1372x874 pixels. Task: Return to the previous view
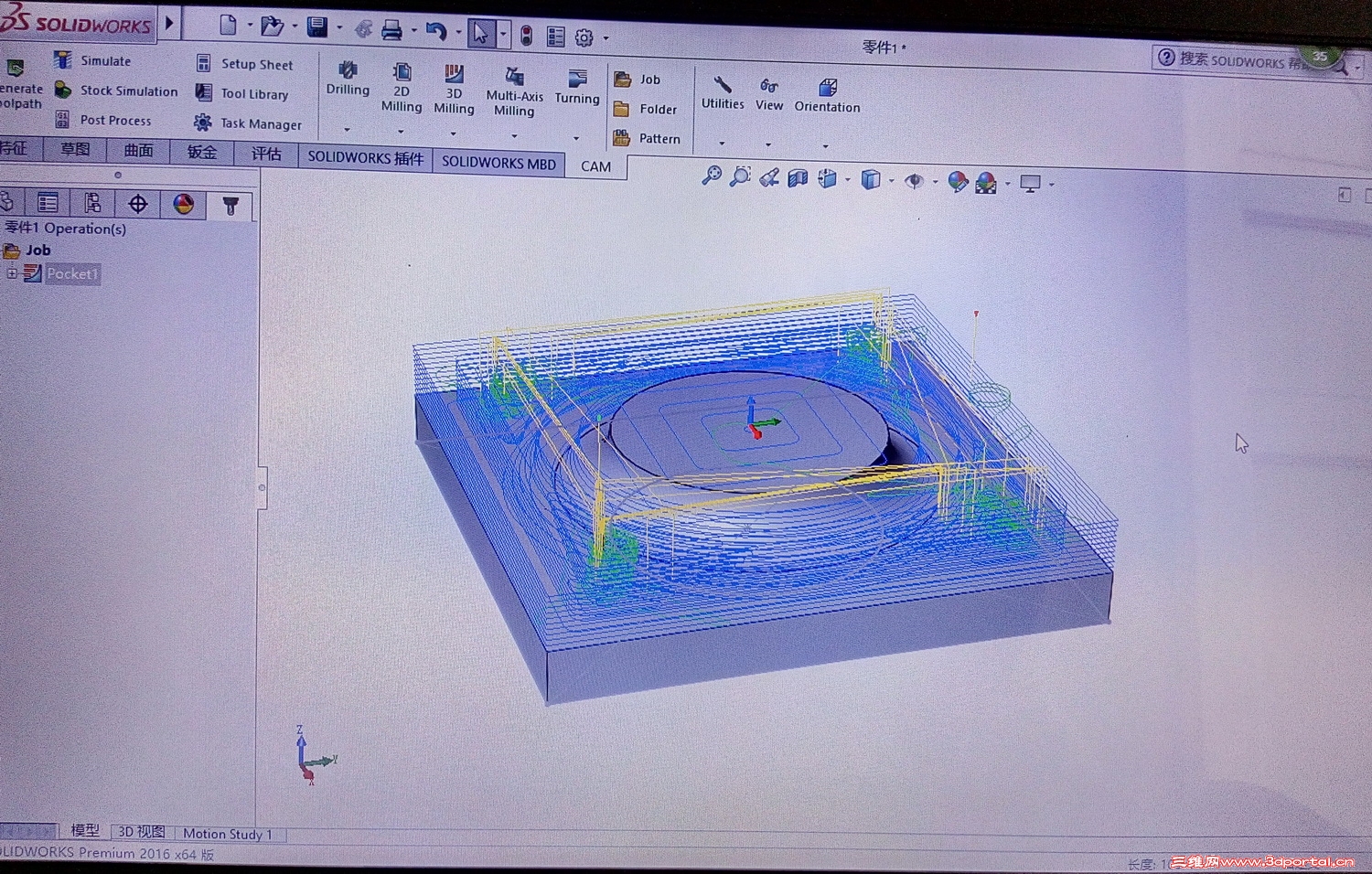769,177
